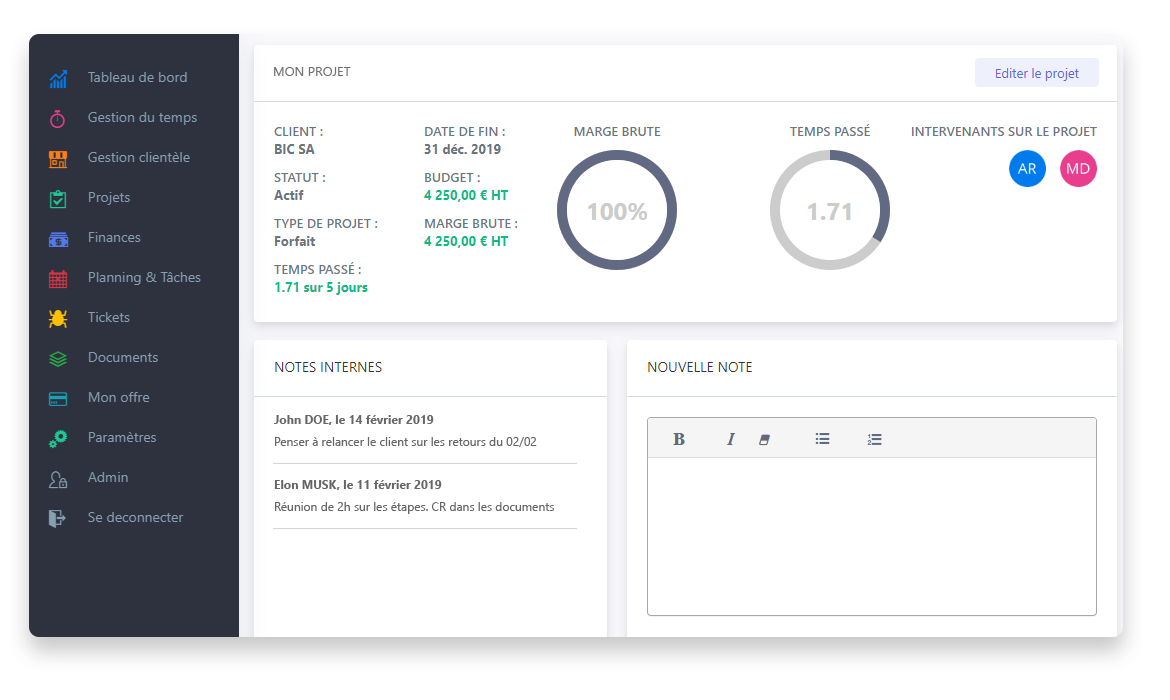Click the Mon offre credit card icon
The image size is (1170, 700).
point(58,399)
